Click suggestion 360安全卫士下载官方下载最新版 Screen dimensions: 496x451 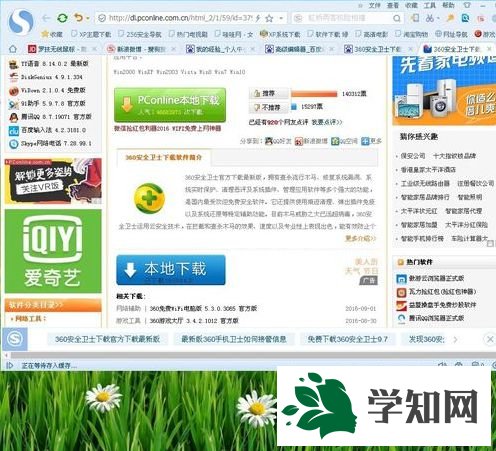tap(107, 339)
